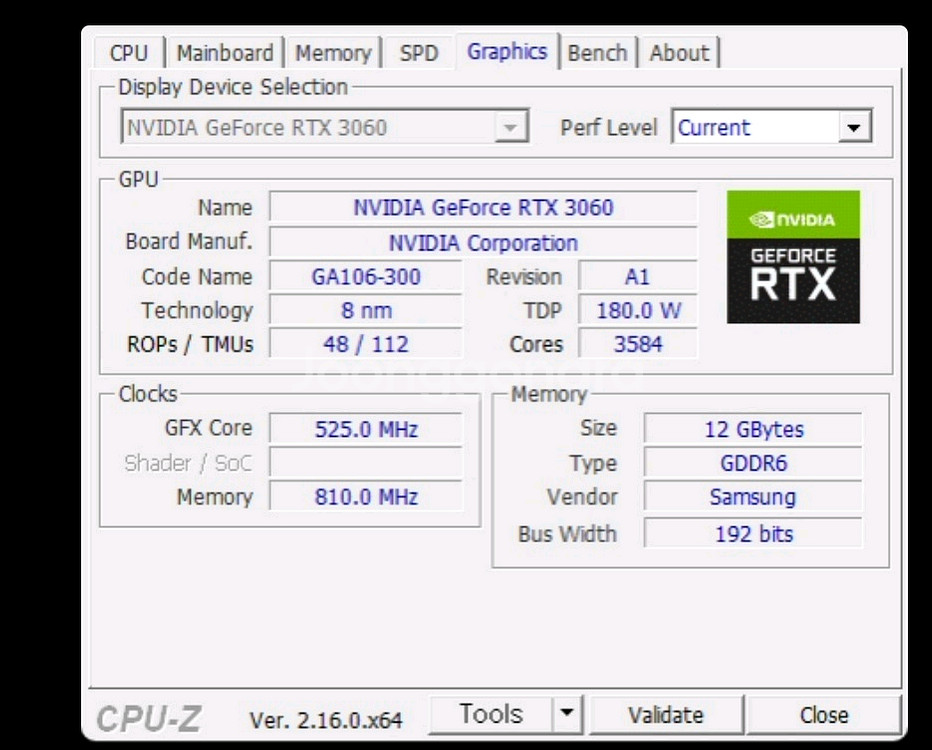Open the CPU tab
Screen dimensions: 932x750
tap(129, 53)
